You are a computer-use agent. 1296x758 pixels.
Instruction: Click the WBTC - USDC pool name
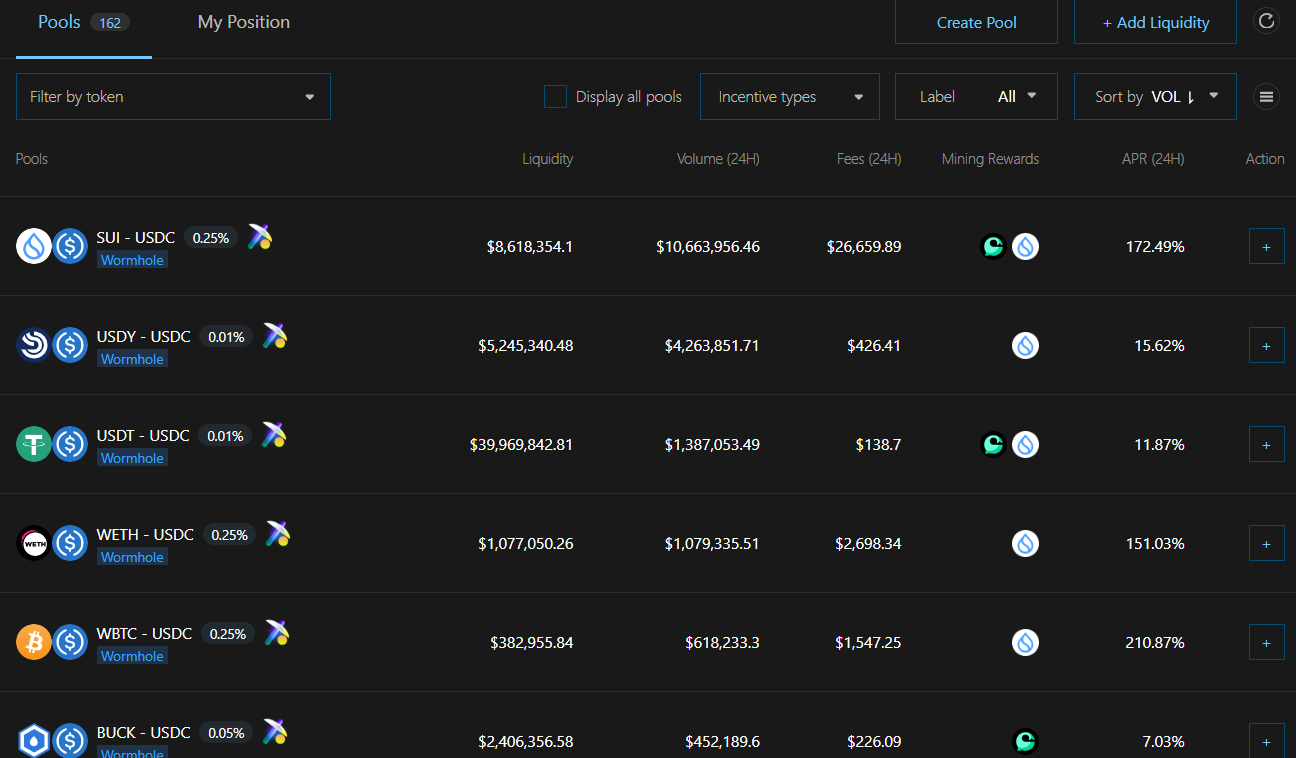[144, 634]
